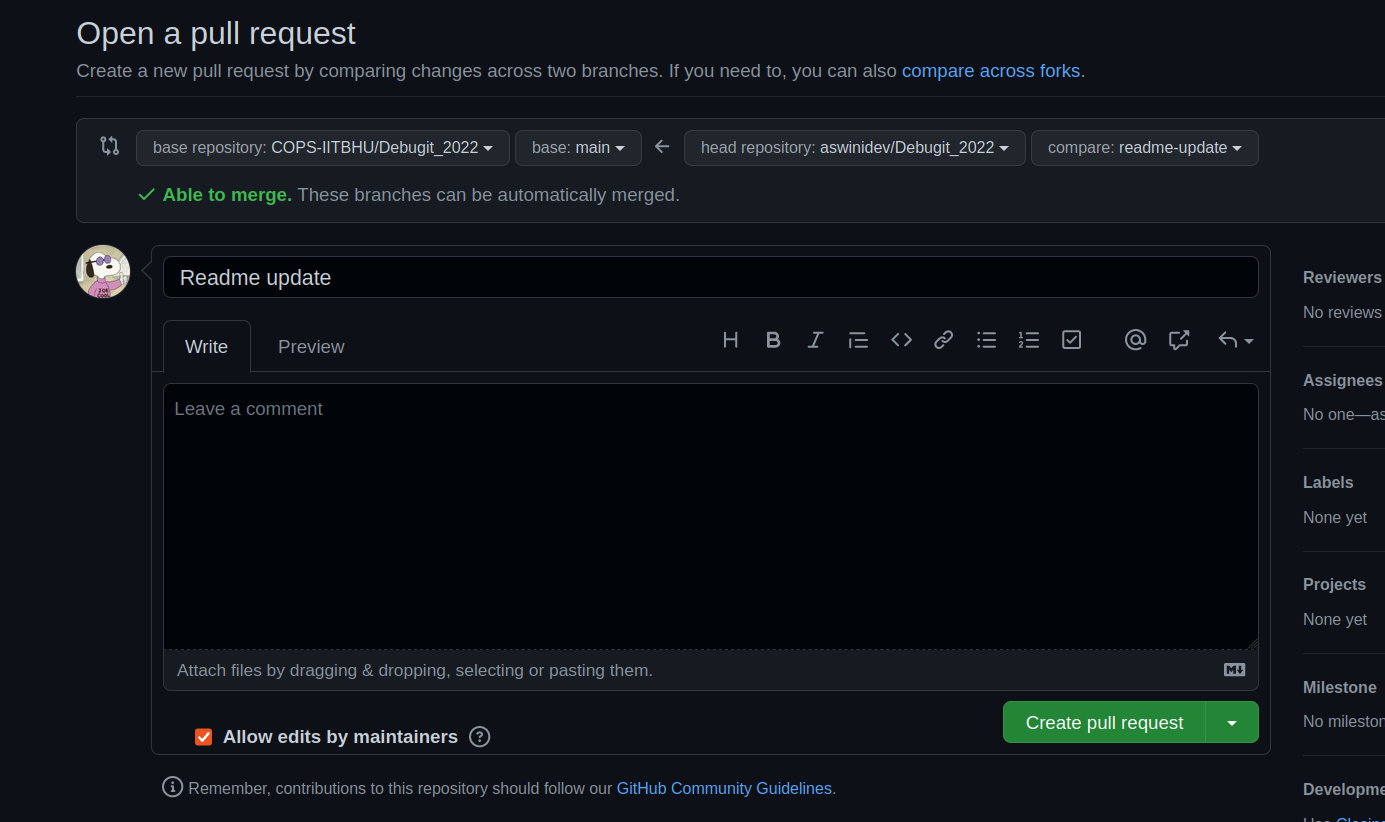Toggle Allow edits by maintainers checkbox
This screenshot has height=822, width=1385.
pos(204,737)
